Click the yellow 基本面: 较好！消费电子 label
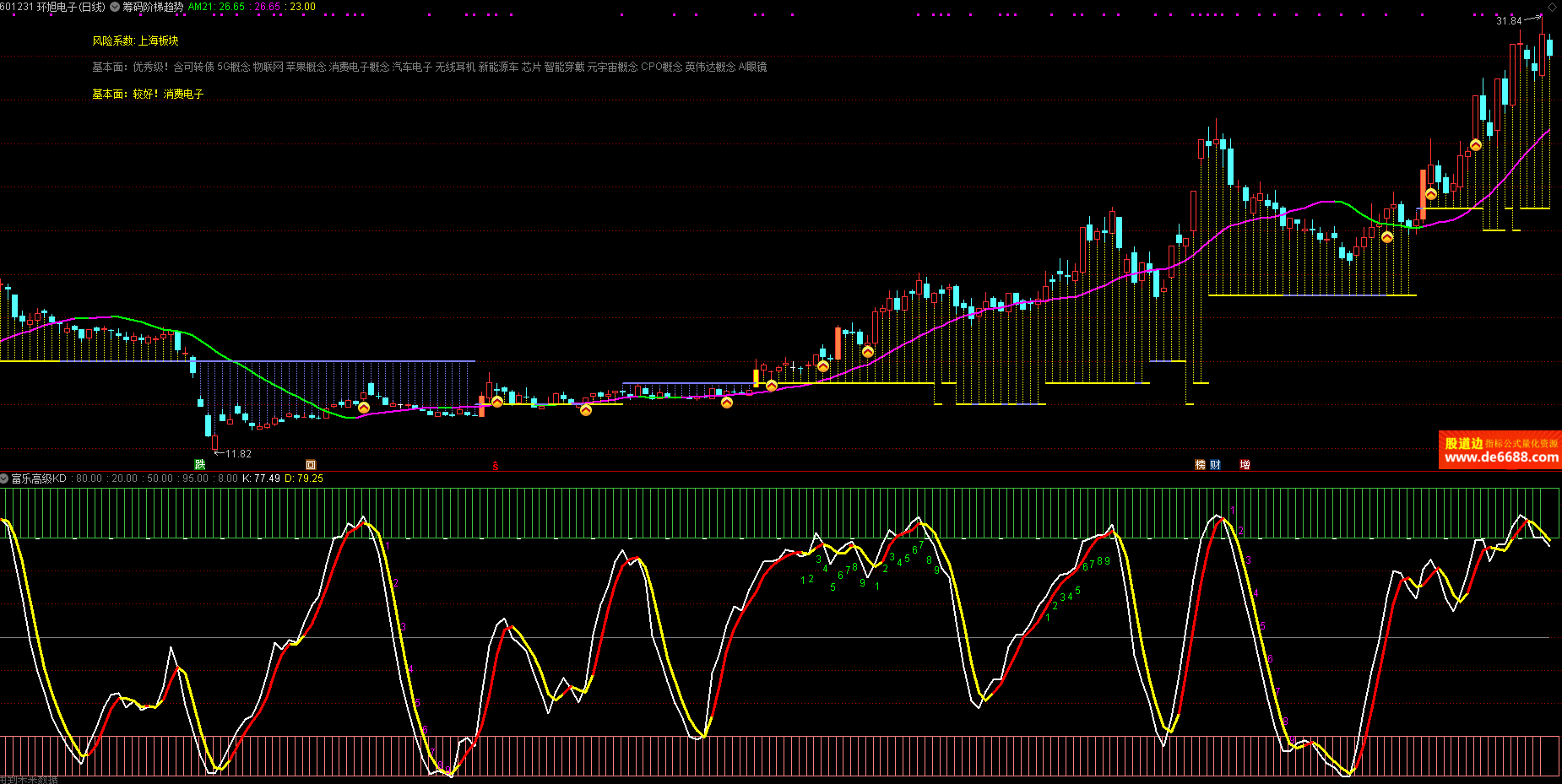Image resolution: width=1562 pixels, height=784 pixels. 148,94
